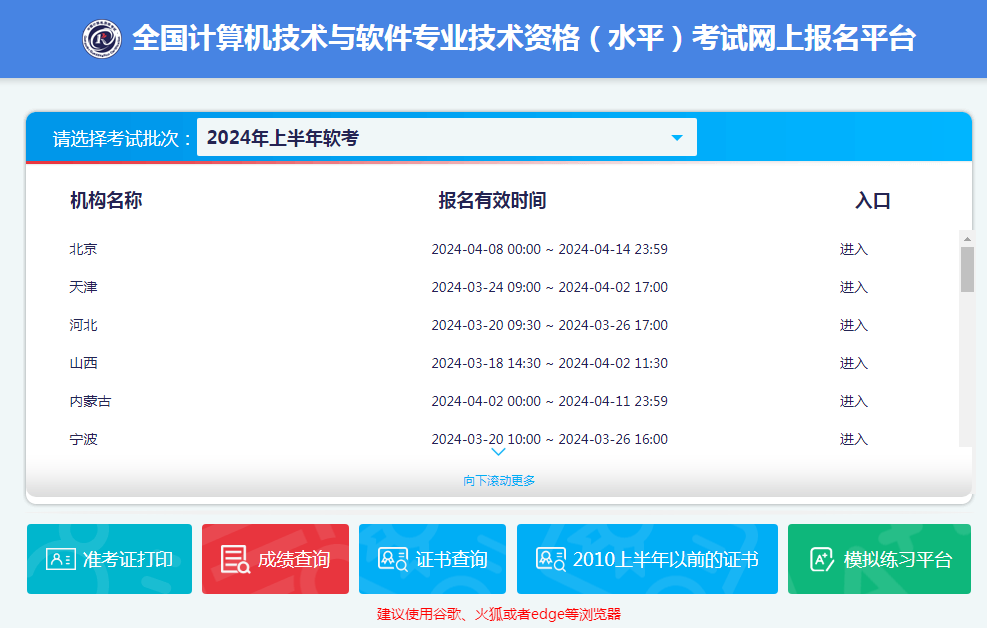The height and width of the screenshot is (628, 987).
Task: Click the pre-2010 certificate icon
Action: coord(551,559)
